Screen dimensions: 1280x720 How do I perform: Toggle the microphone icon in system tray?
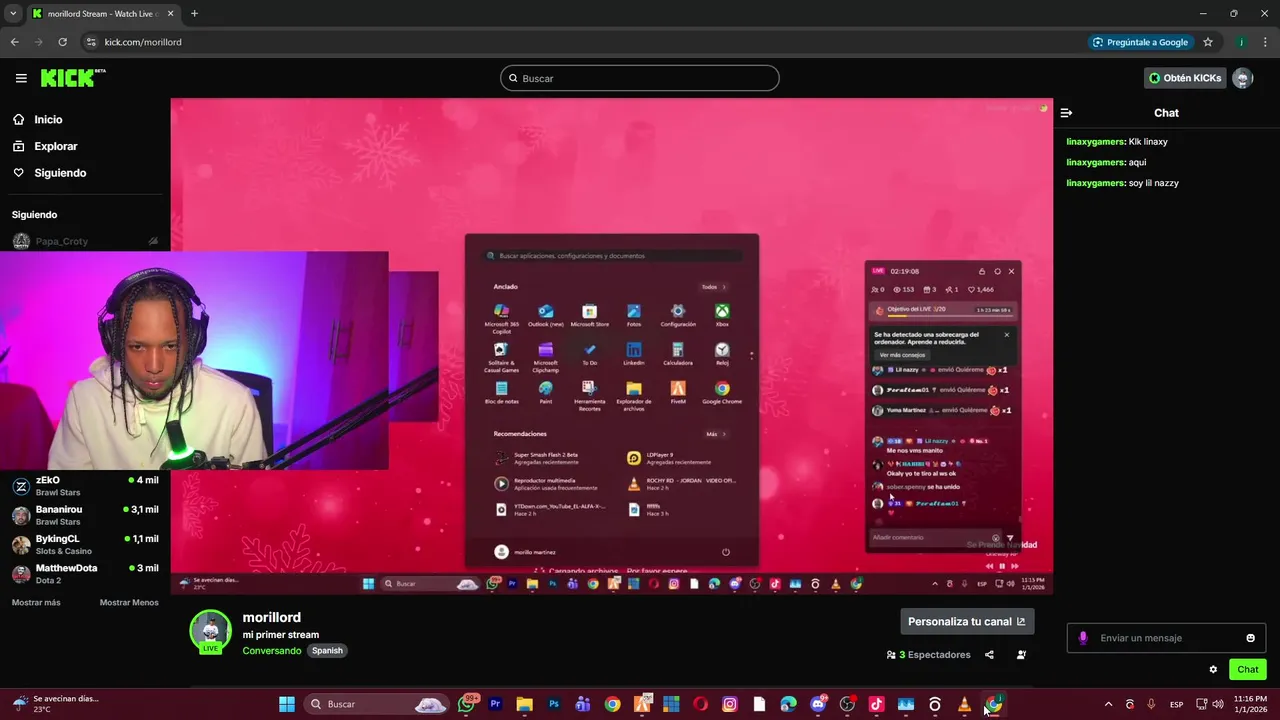pyautogui.click(x=1151, y=704)
